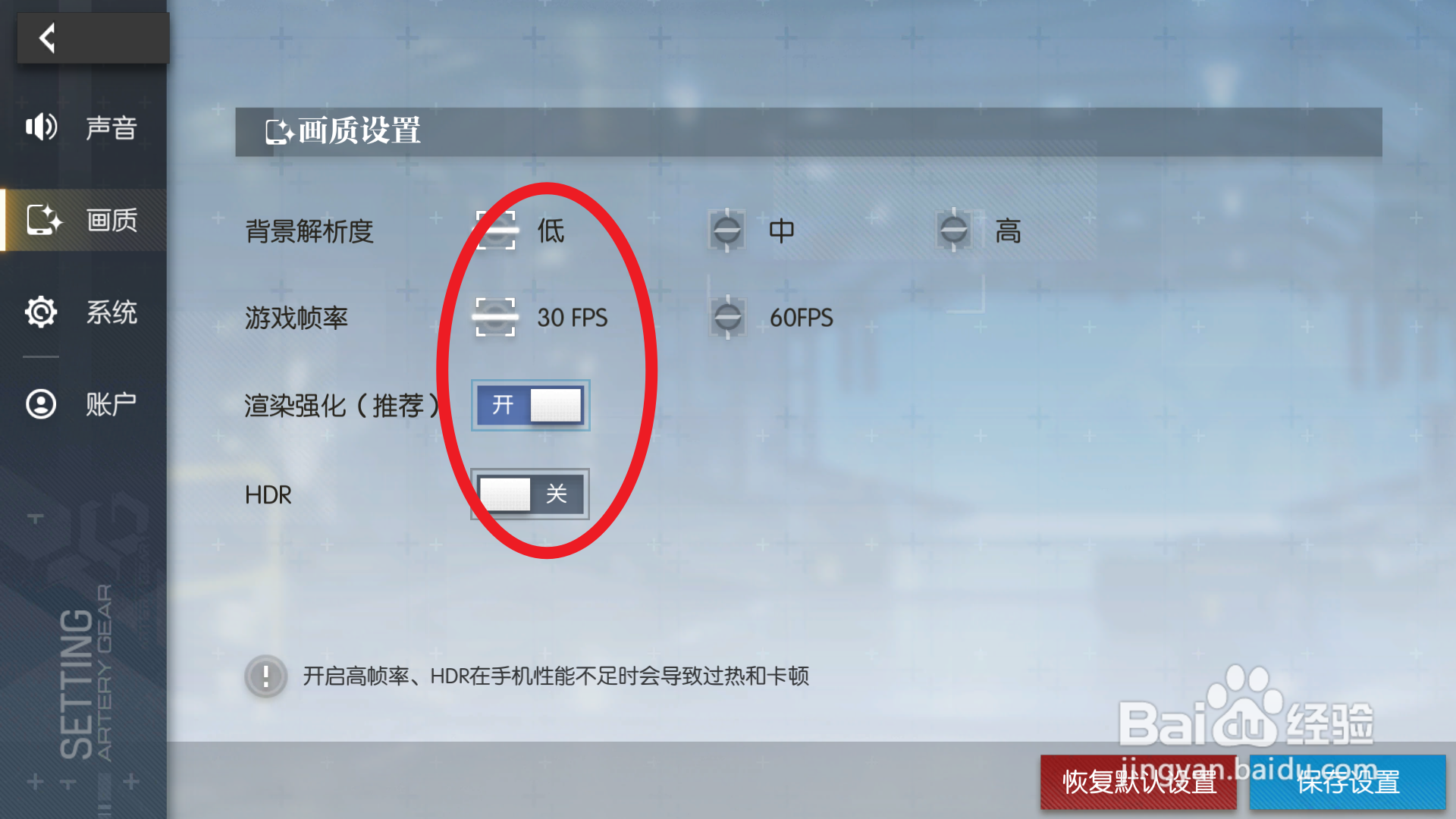Click the sparkle screen icon for 画质
Viewport: 1456px width, 819px height.
point(44,220)
